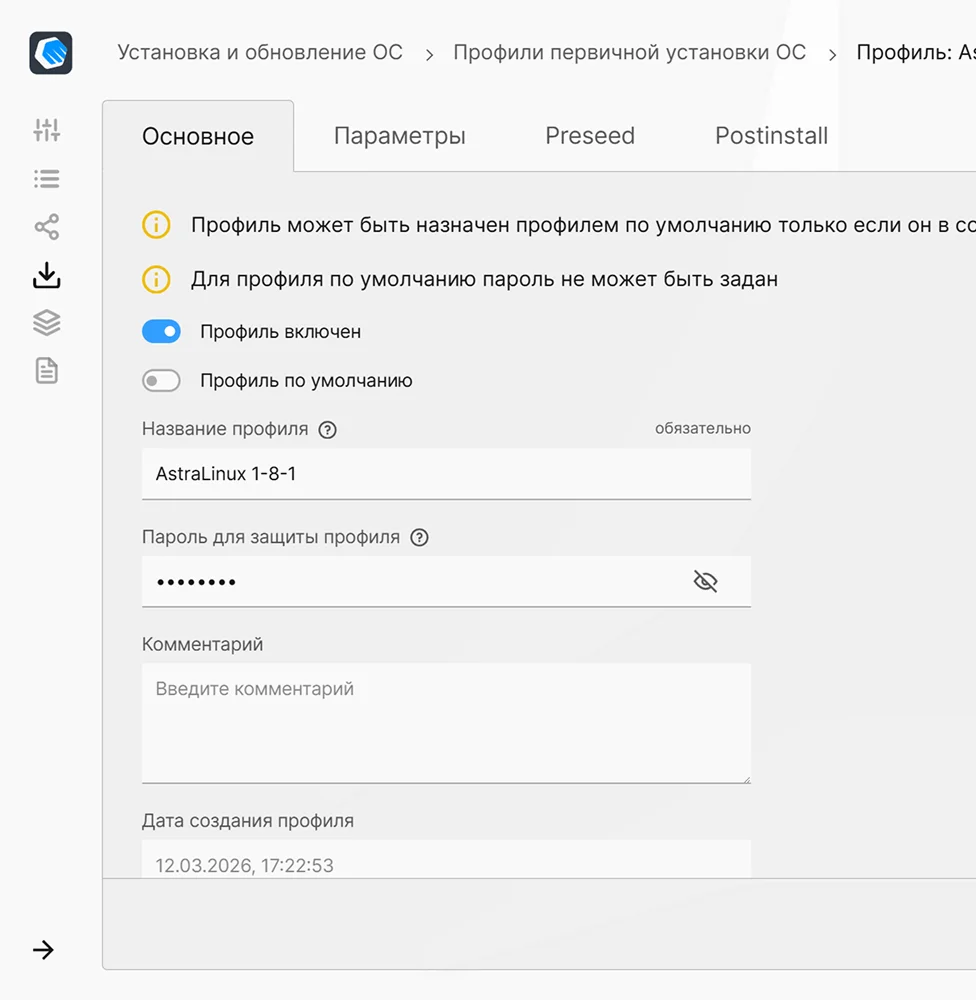Go to Профили первичной установки ОС breadcrumb

click(630, 52)
